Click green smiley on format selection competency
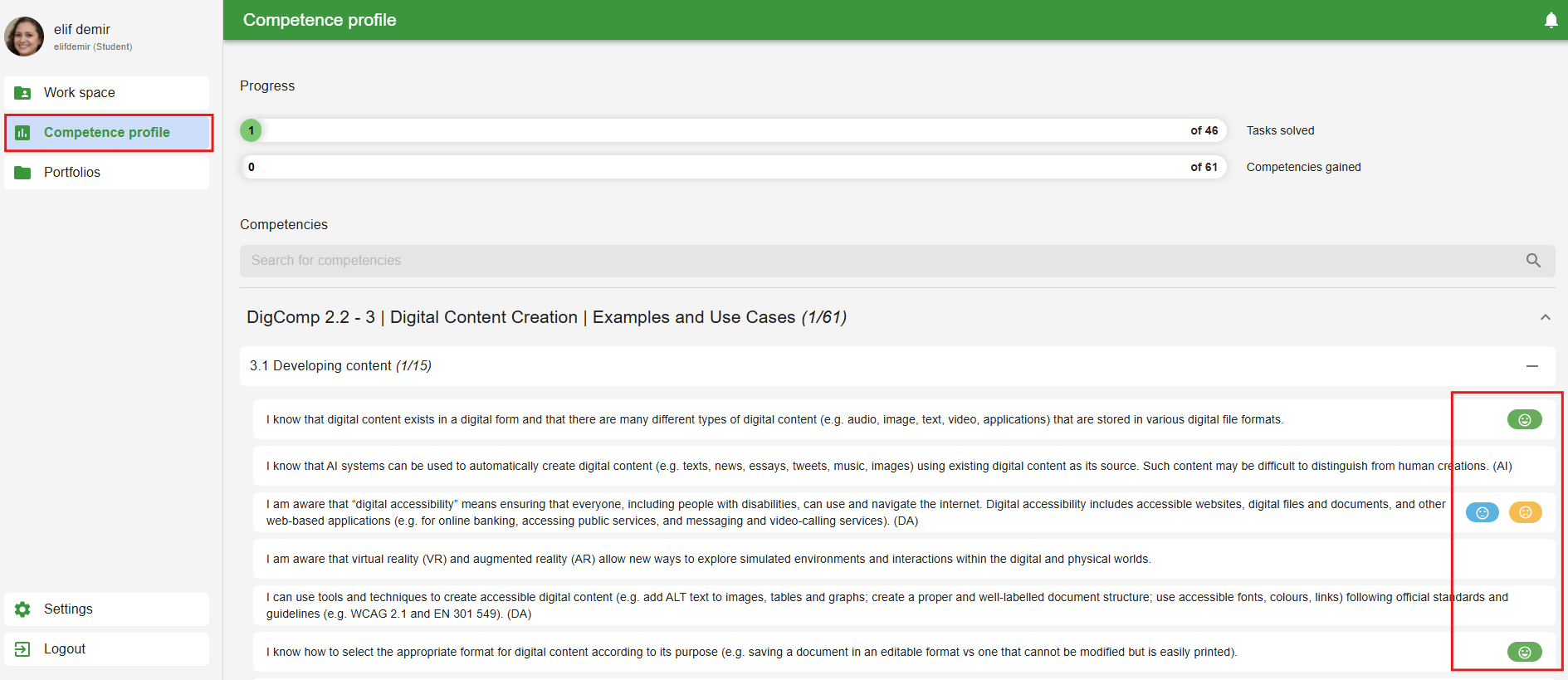Screen dimensions: 1568x680 click(1524, 652)
